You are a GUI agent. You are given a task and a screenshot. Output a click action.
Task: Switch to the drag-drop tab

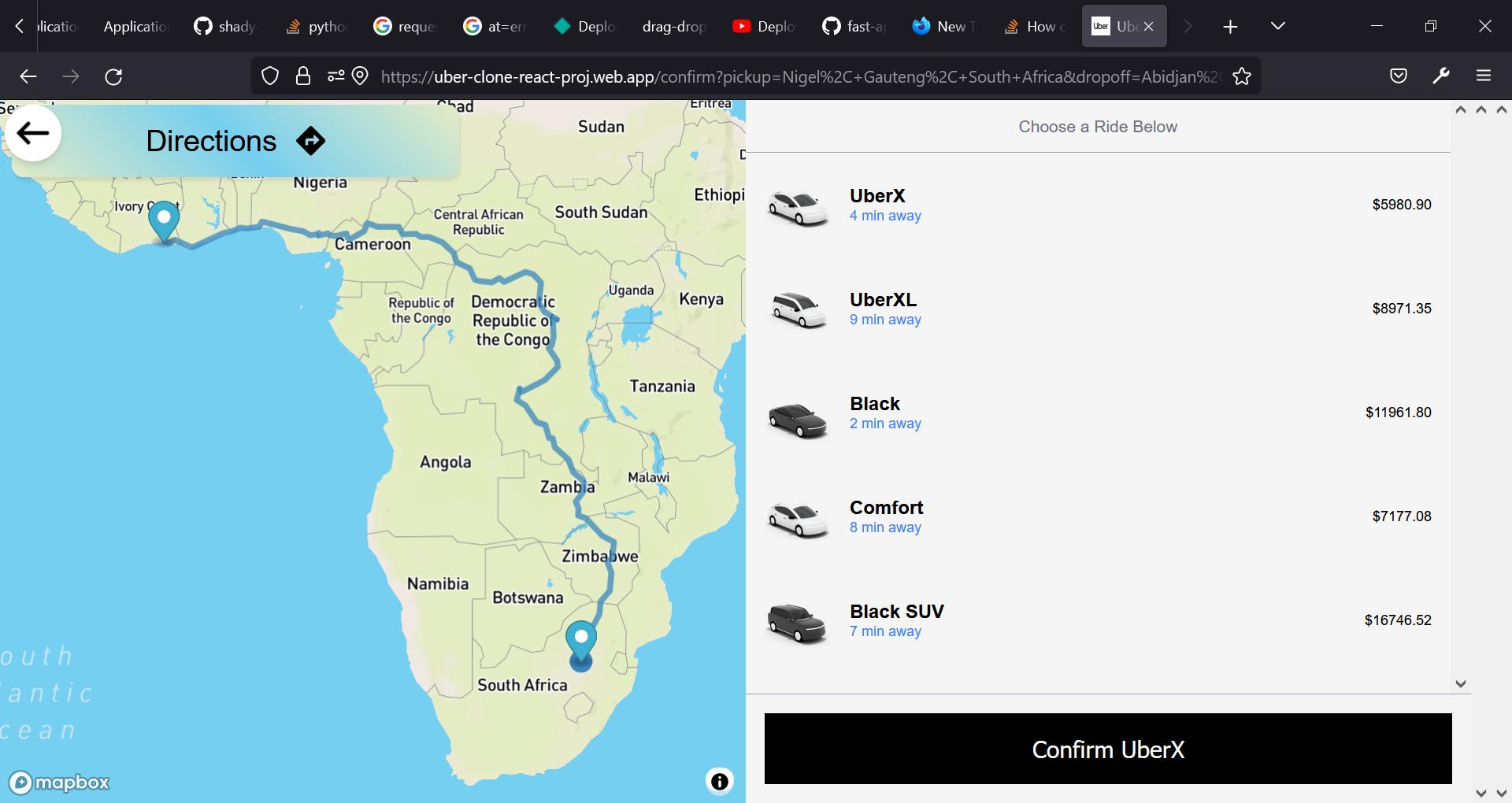[675, 26]
